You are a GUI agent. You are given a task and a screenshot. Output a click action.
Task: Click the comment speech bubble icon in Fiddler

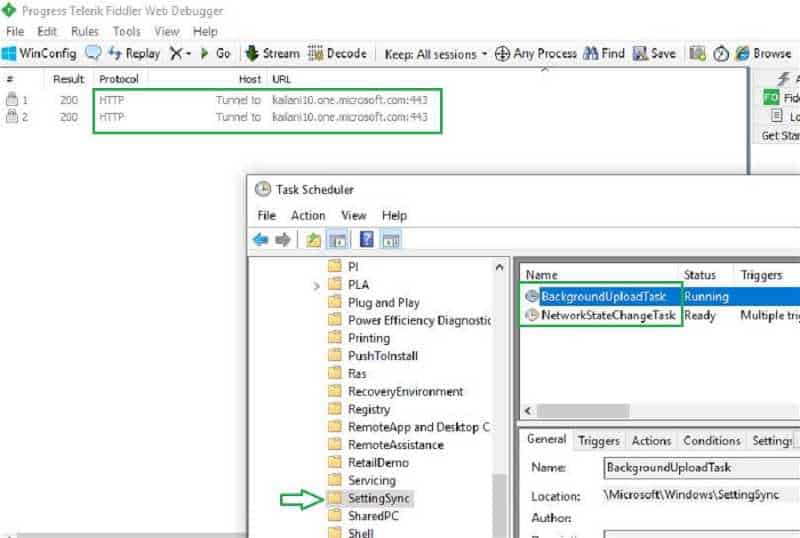(93, 53)
